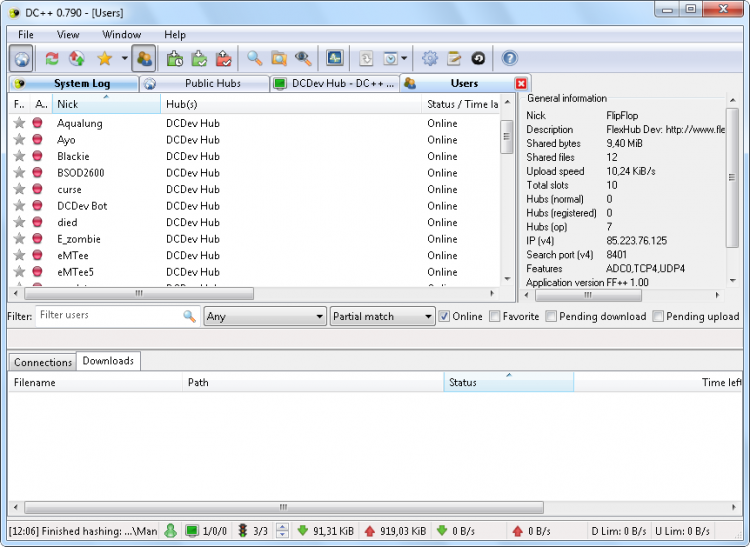Image resolution: width=750 pixels, height=547 pixels.
Task: Open the Window menu
Action: (x=121, y=34)
